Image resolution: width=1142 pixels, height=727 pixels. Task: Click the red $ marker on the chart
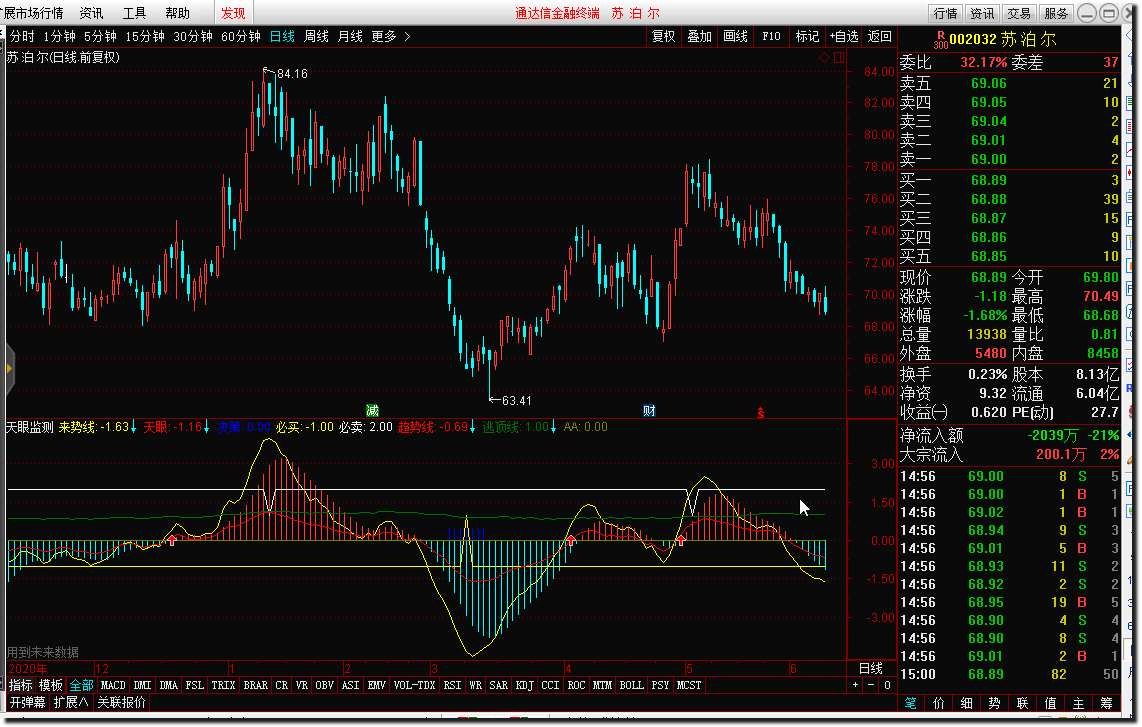(760, 413)
